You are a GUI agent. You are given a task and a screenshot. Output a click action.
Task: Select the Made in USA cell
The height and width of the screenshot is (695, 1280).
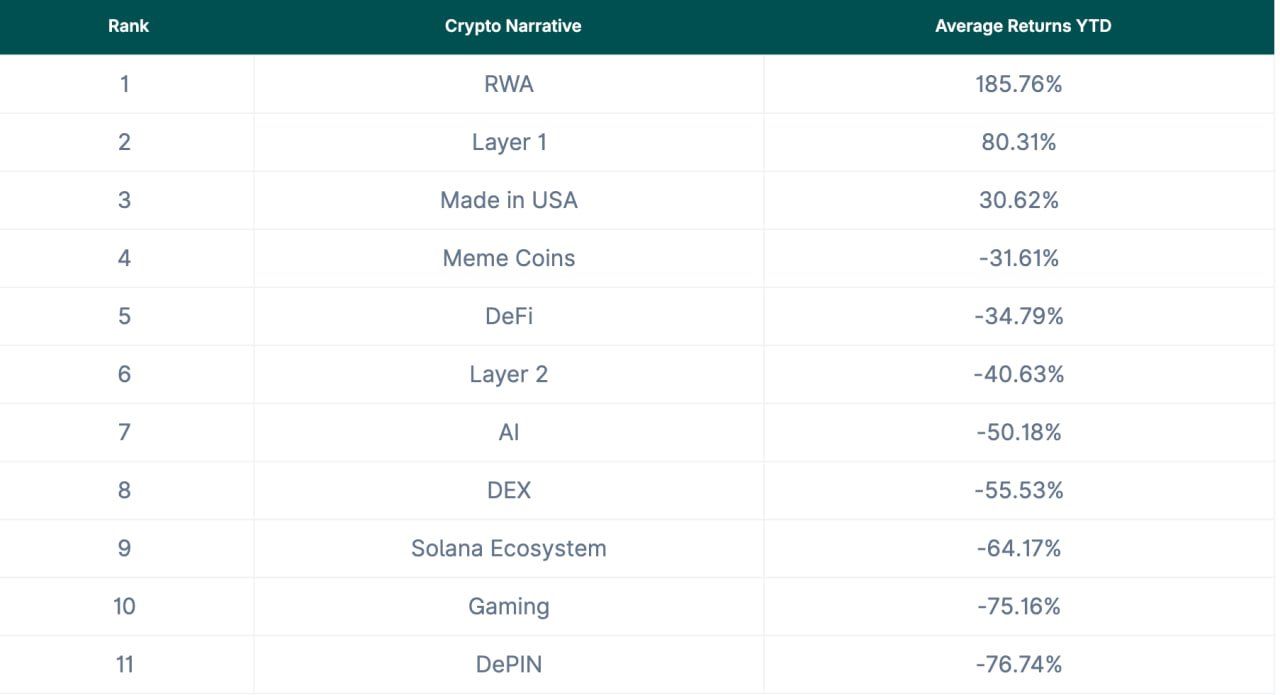(x=509, y=200)
